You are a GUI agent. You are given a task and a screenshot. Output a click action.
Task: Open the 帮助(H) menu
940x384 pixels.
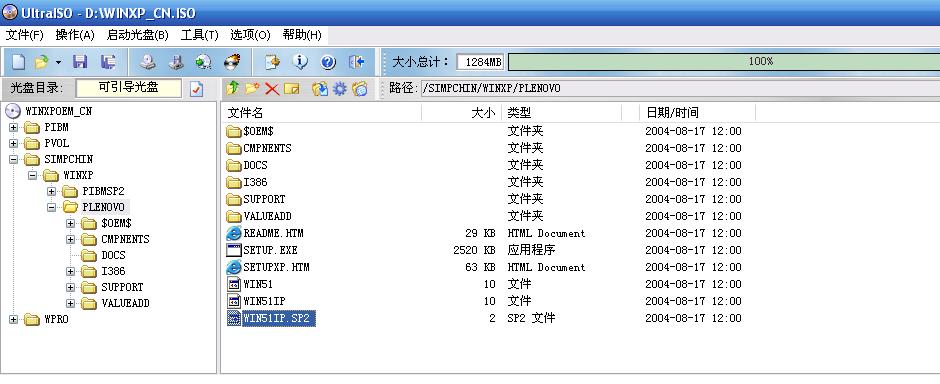[x=302, y=35]
